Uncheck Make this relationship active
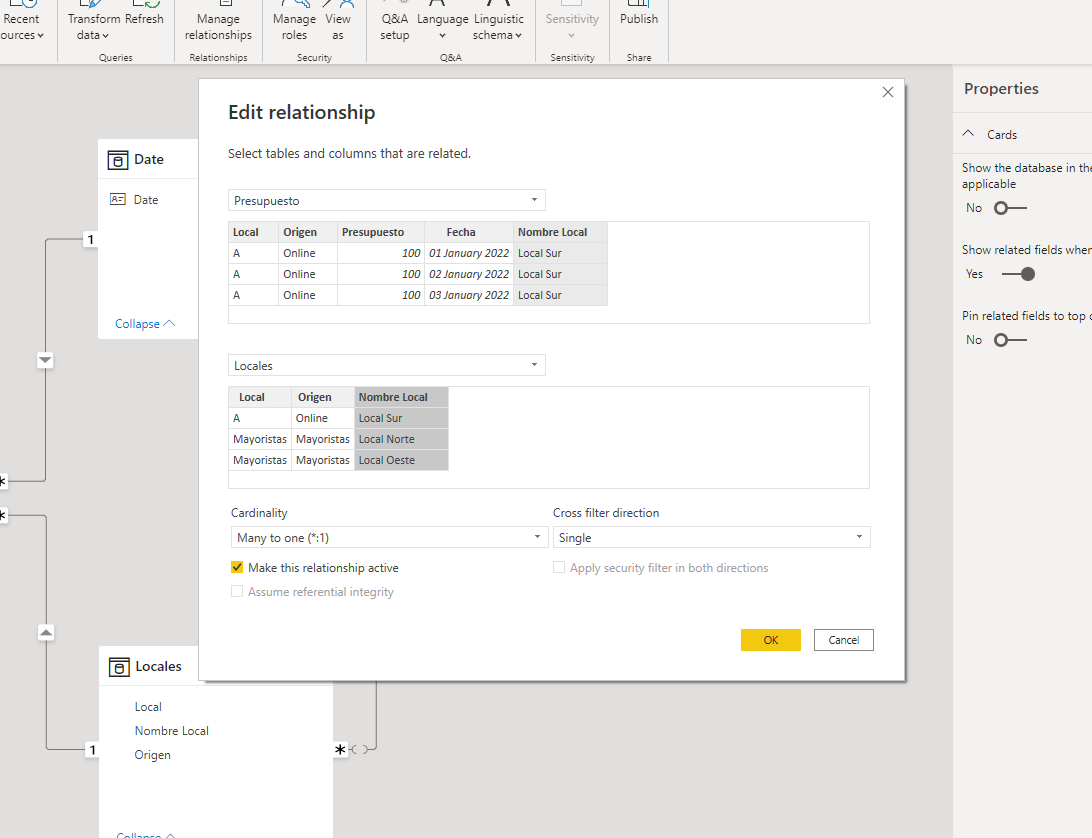This screenshot has width=1092, height=838. point(237,567)
